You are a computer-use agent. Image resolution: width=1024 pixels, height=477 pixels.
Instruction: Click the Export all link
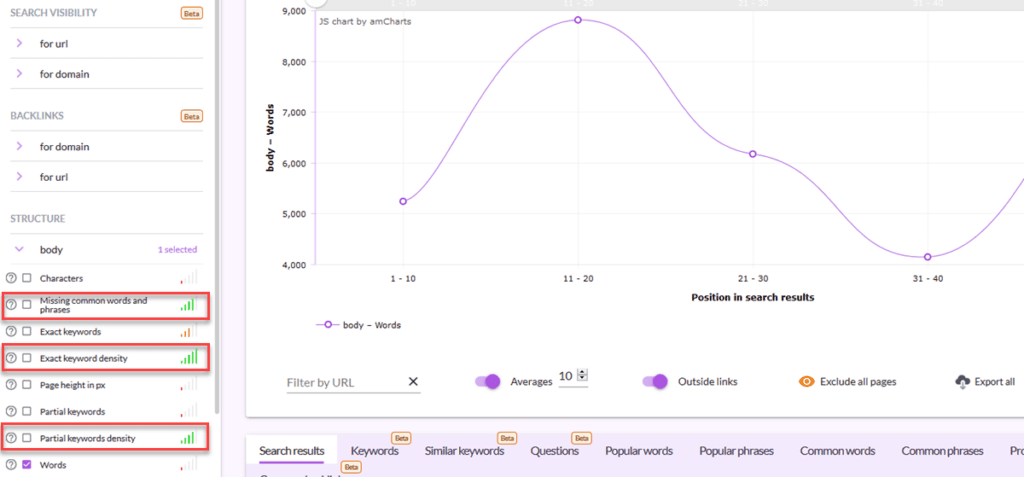(995, 382)
